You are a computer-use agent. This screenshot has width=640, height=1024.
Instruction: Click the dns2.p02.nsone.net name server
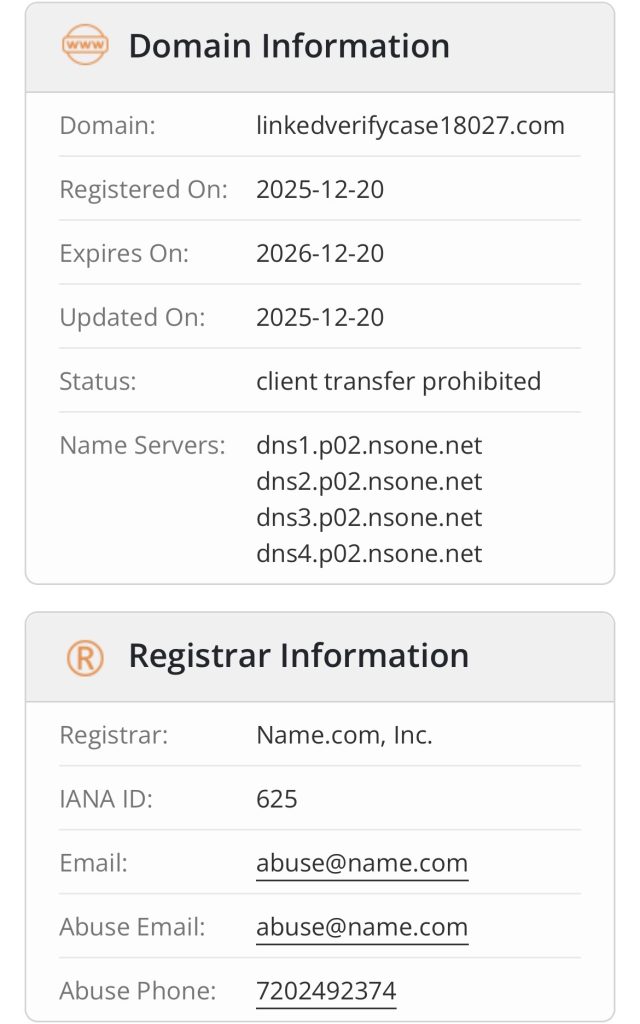click(369, 481)
